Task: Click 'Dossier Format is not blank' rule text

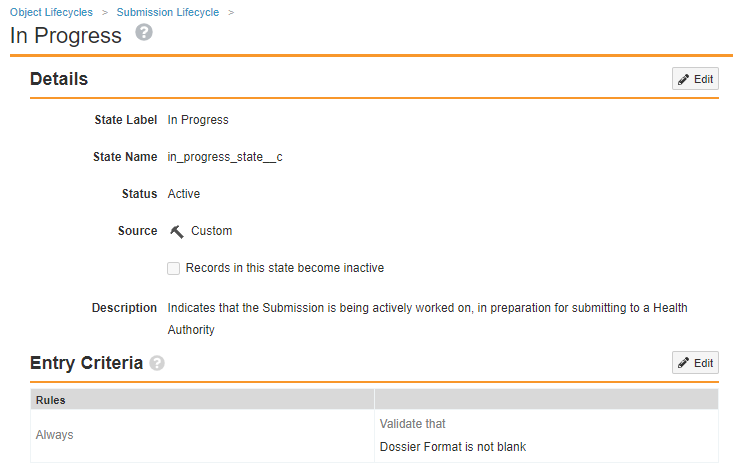Action: point(452,447)
